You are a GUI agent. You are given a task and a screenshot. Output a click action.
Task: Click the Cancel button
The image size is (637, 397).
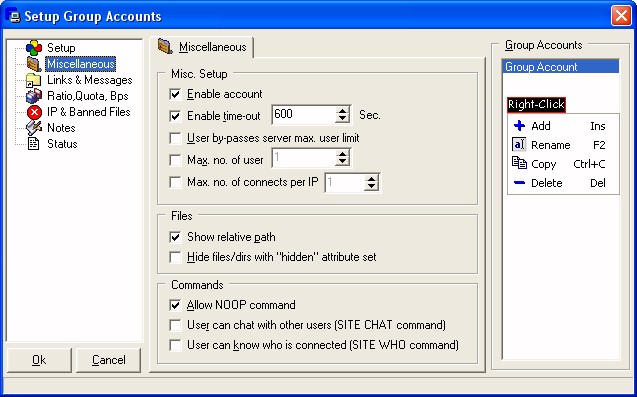108,360
